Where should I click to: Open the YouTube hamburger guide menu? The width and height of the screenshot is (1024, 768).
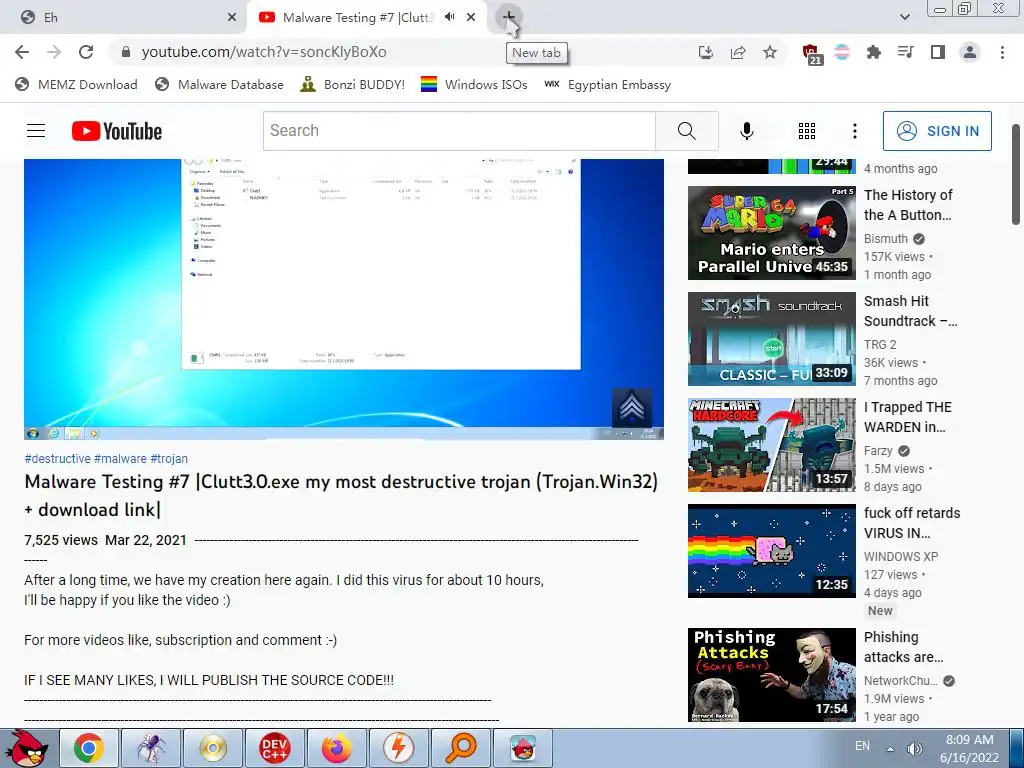click(36, 131)
